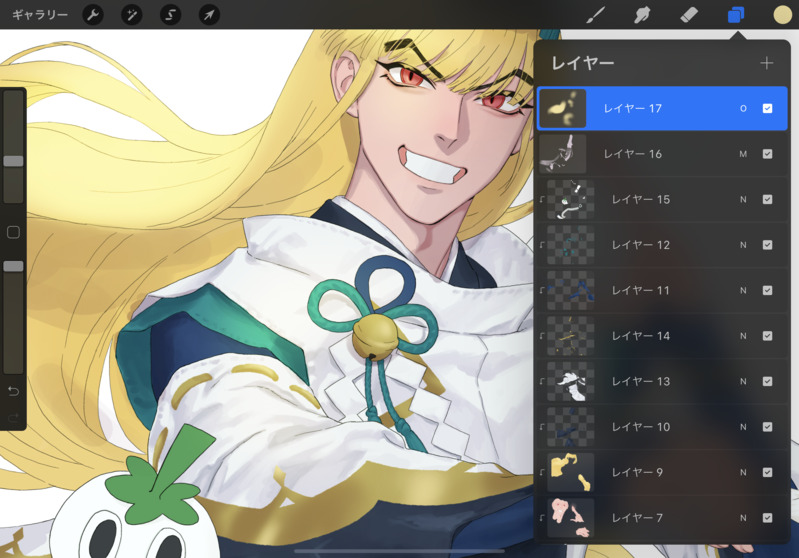Add a new layer with plus button

(x=766, y=63)
